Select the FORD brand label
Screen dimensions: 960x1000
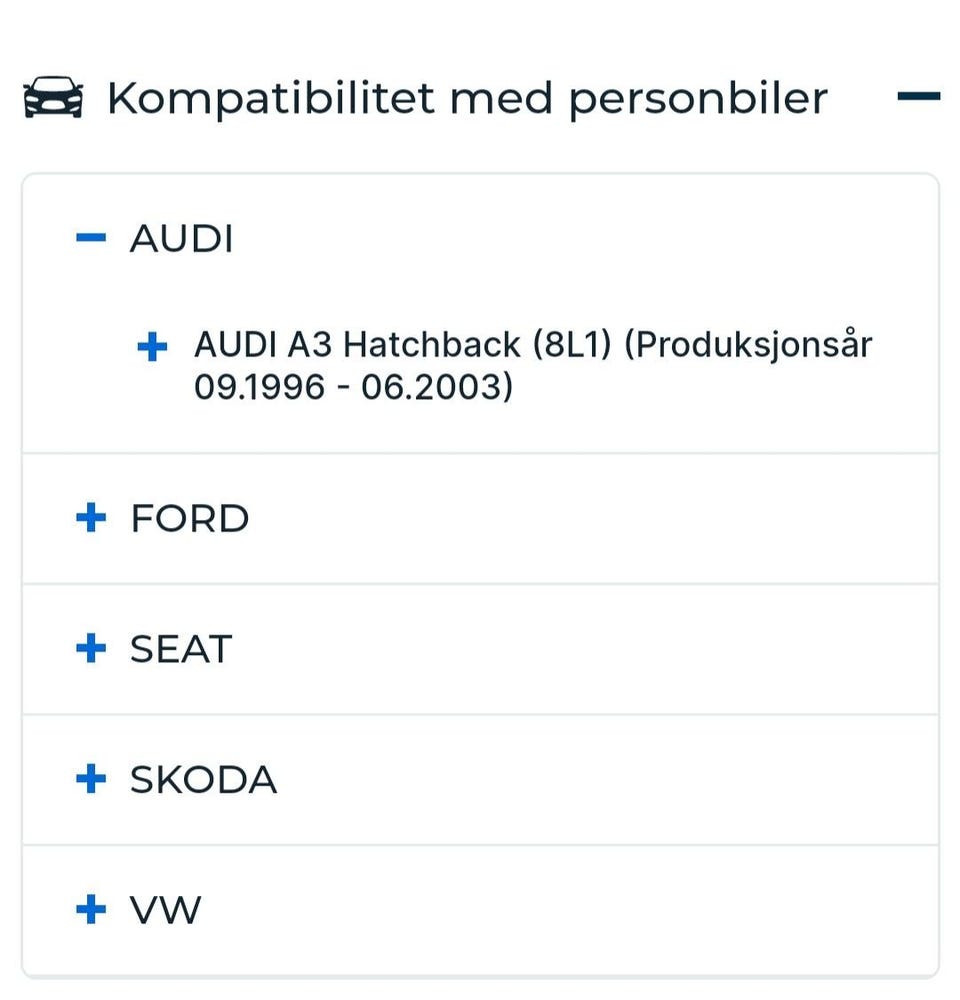189,519
